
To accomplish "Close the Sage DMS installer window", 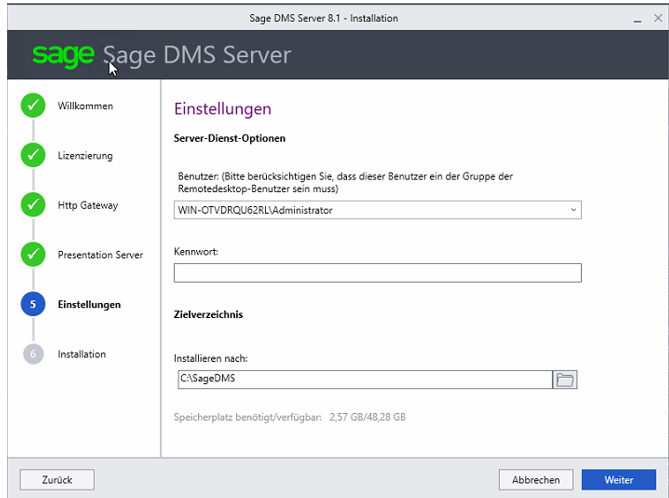I will point(654,19).
